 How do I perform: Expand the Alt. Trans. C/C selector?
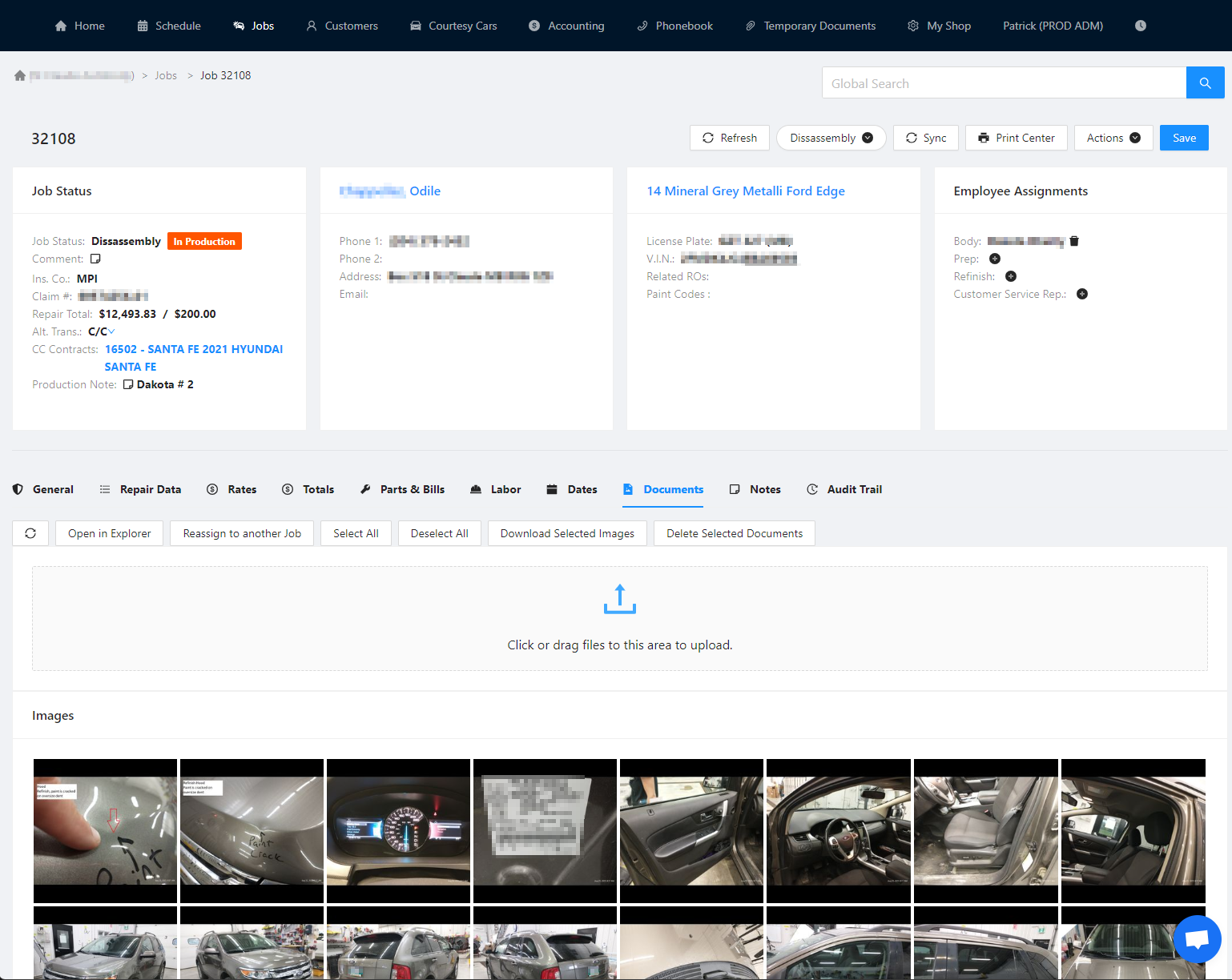pos(112,331)
